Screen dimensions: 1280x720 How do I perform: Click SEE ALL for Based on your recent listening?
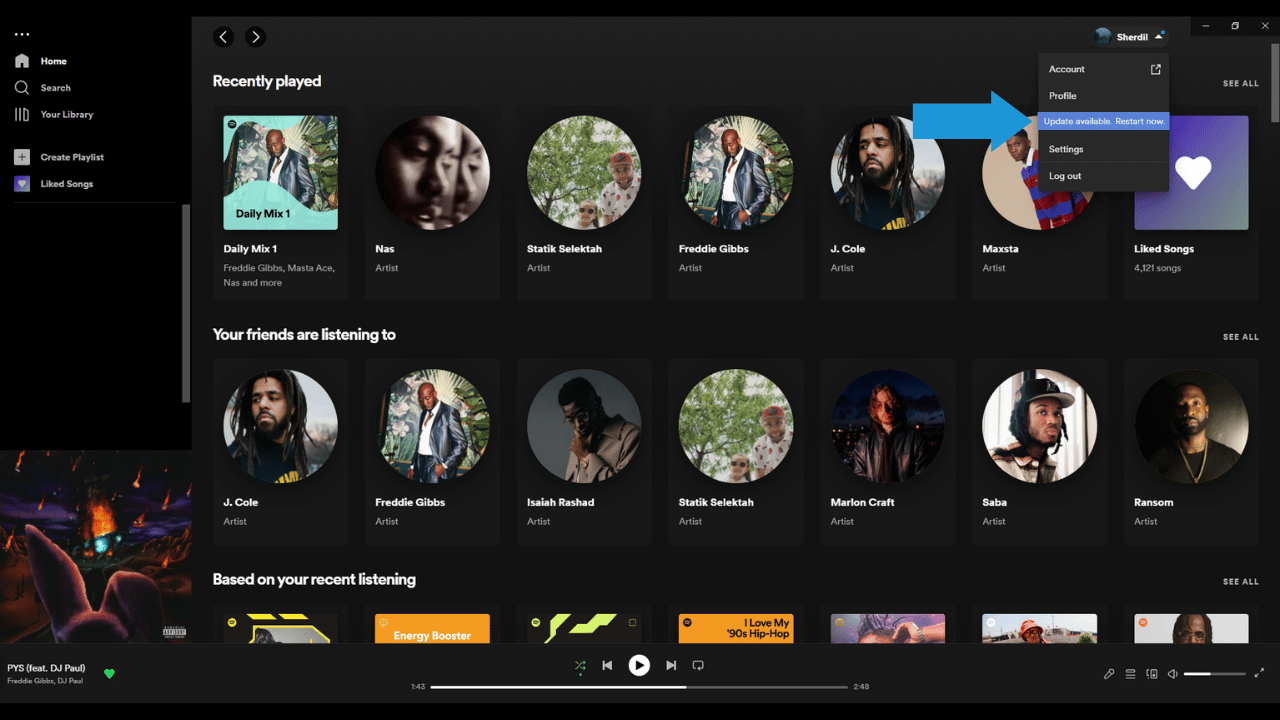coord(1241,582)
